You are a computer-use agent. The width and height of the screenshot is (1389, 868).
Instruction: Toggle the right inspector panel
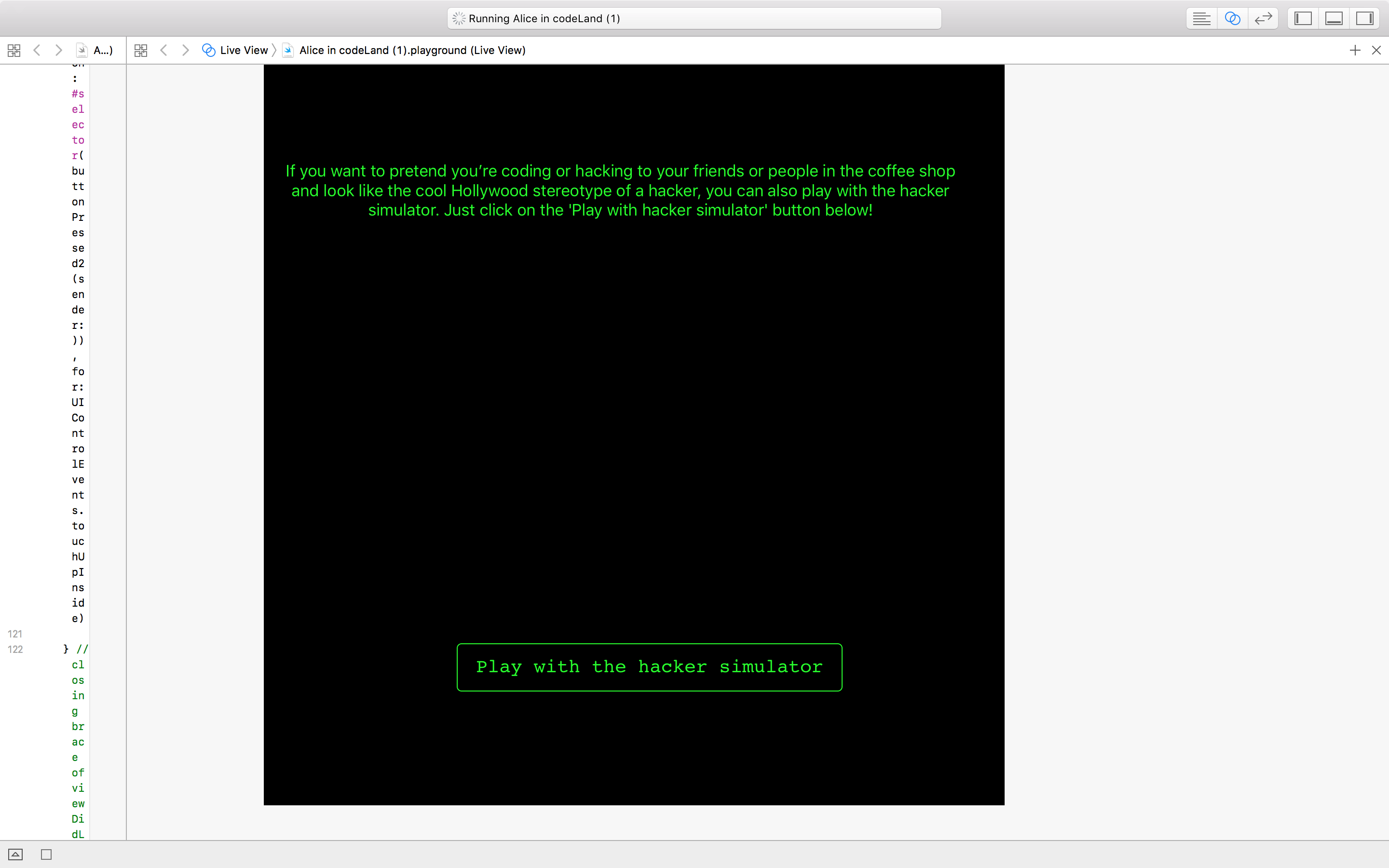coord(1364,18)
